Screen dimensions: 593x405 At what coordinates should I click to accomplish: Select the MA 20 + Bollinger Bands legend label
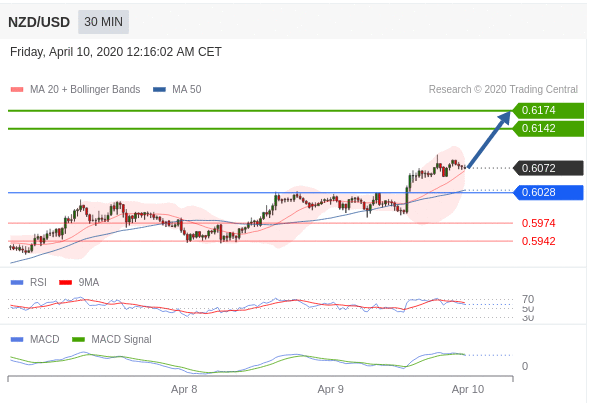[x=85, y=90]
